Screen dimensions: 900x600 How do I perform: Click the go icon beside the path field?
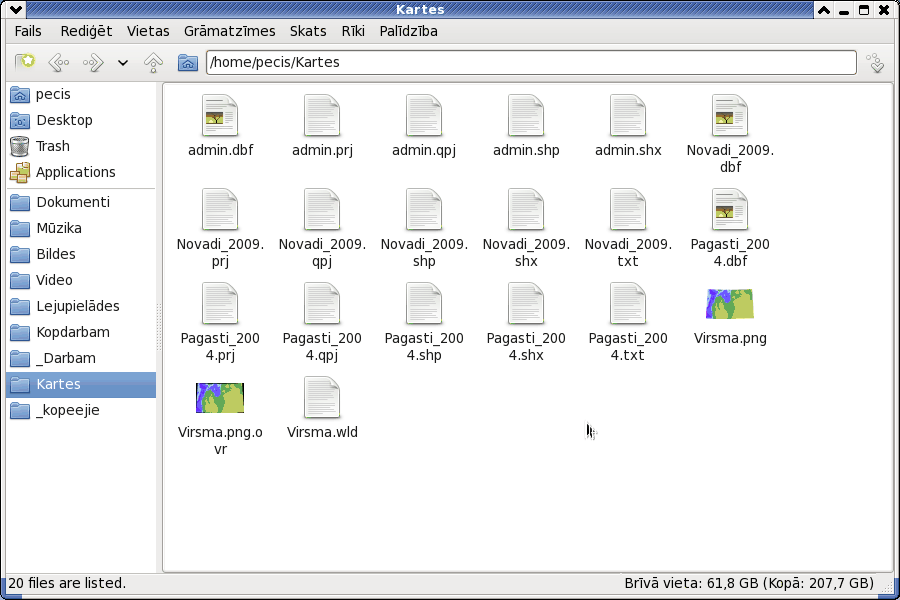[876, 63]
